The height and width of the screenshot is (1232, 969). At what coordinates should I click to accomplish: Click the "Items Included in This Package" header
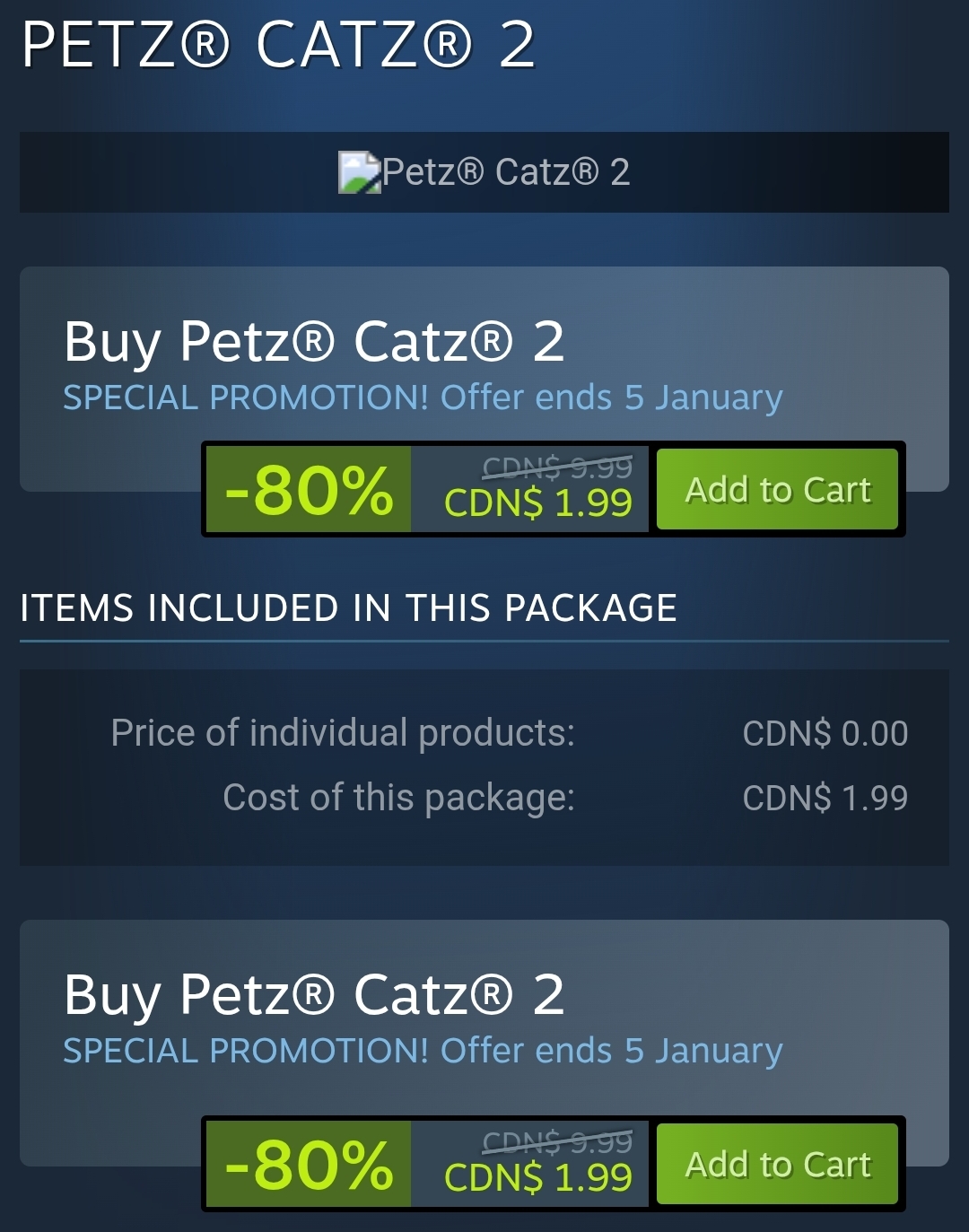pyautogui.click(x=348, y=608)
